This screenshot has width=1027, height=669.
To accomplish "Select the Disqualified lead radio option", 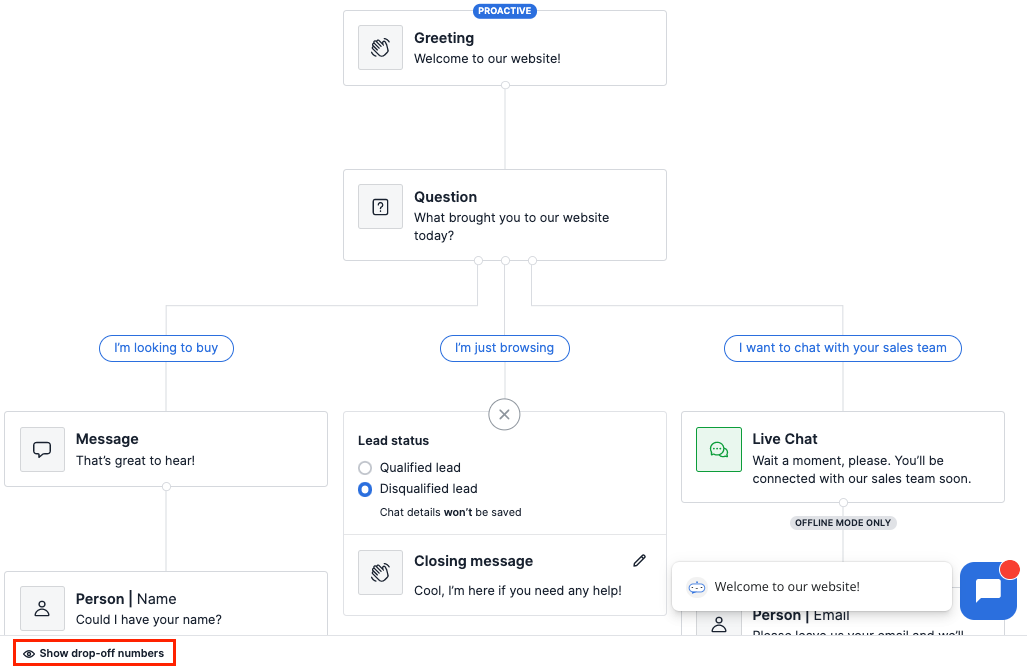I will [365, 489].
